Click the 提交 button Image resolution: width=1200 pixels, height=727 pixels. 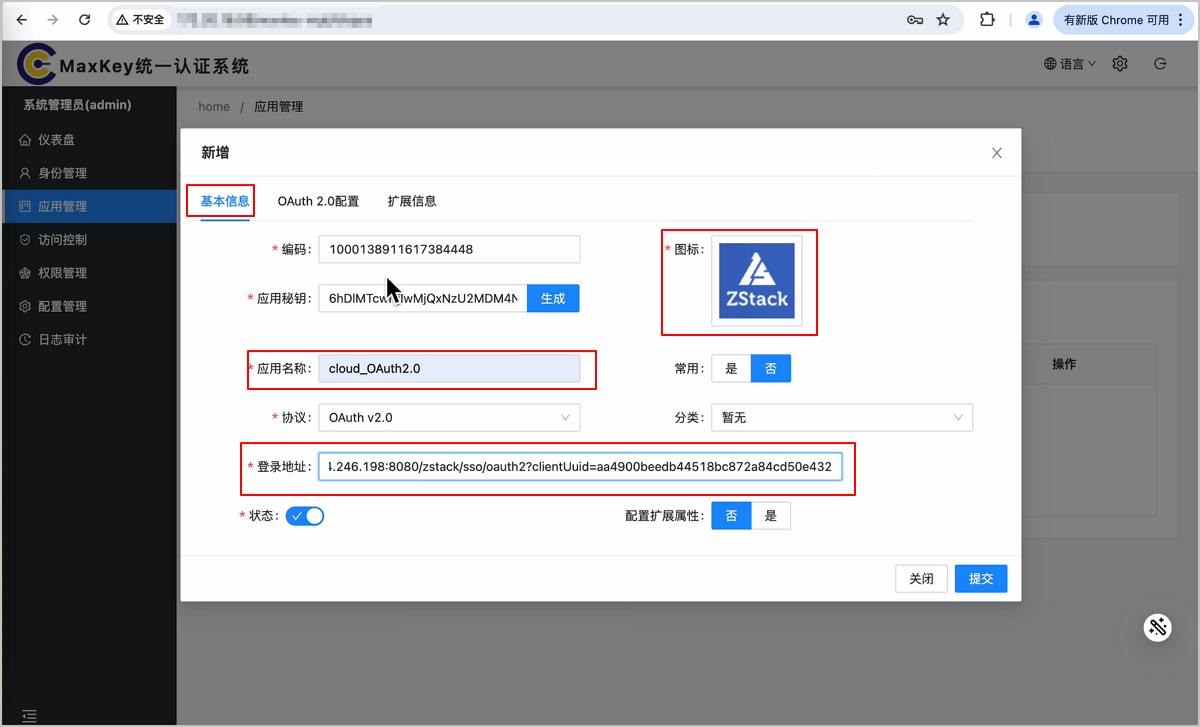coord(981,579)
